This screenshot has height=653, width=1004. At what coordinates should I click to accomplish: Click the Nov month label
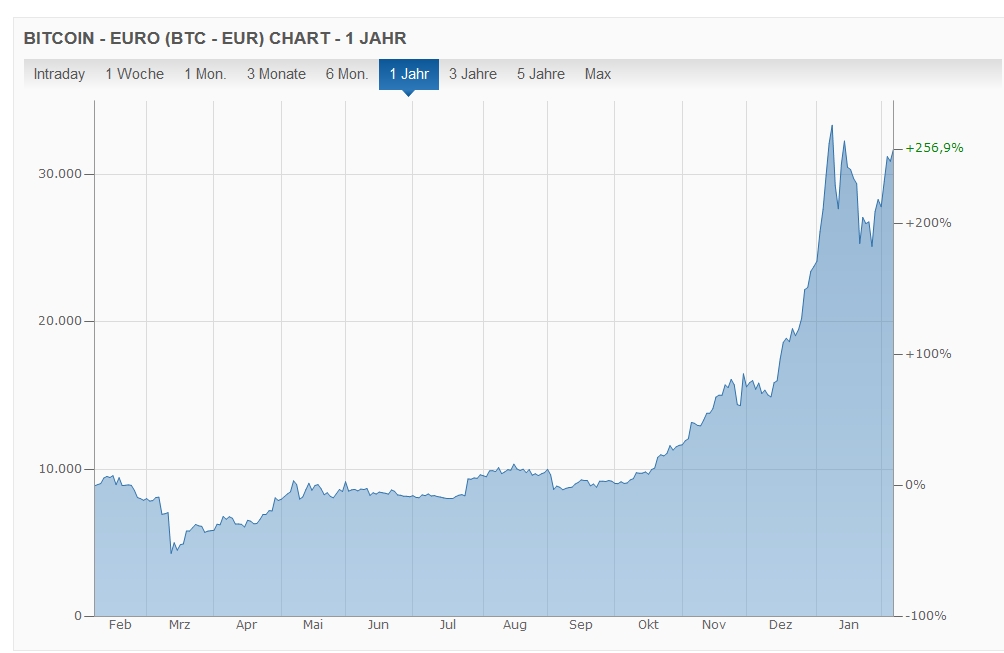pyautogui.click(x=714, y=625)
